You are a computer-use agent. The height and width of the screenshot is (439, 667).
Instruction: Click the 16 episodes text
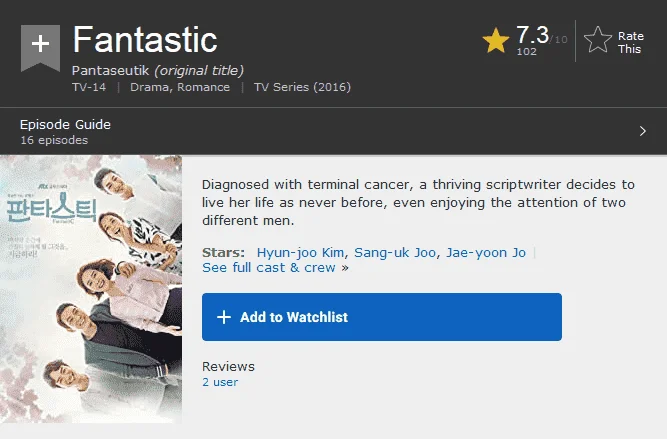(x=54, y=140)
